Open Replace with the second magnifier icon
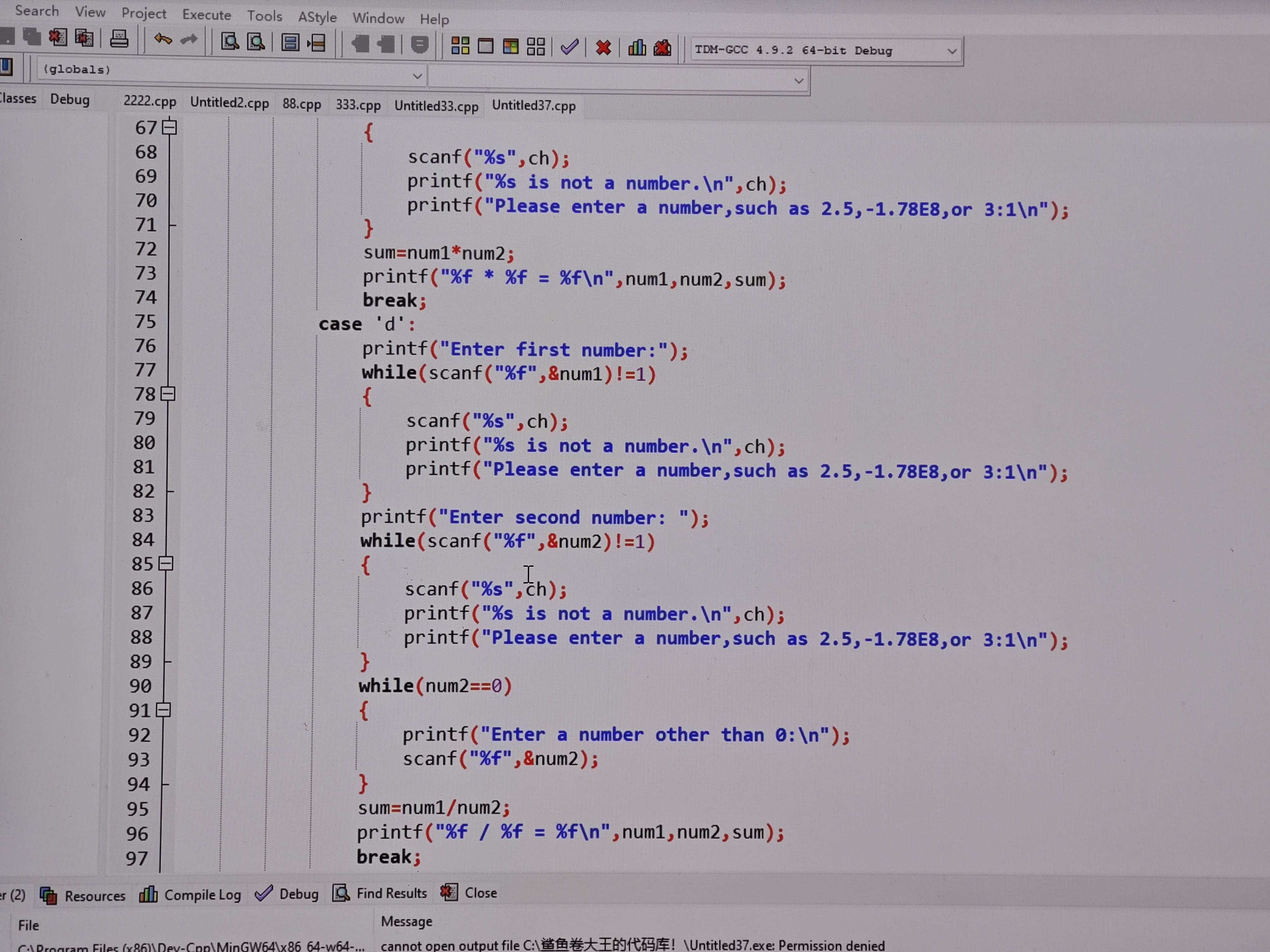This screenshot has height=952, width=1270. (256, 42)
